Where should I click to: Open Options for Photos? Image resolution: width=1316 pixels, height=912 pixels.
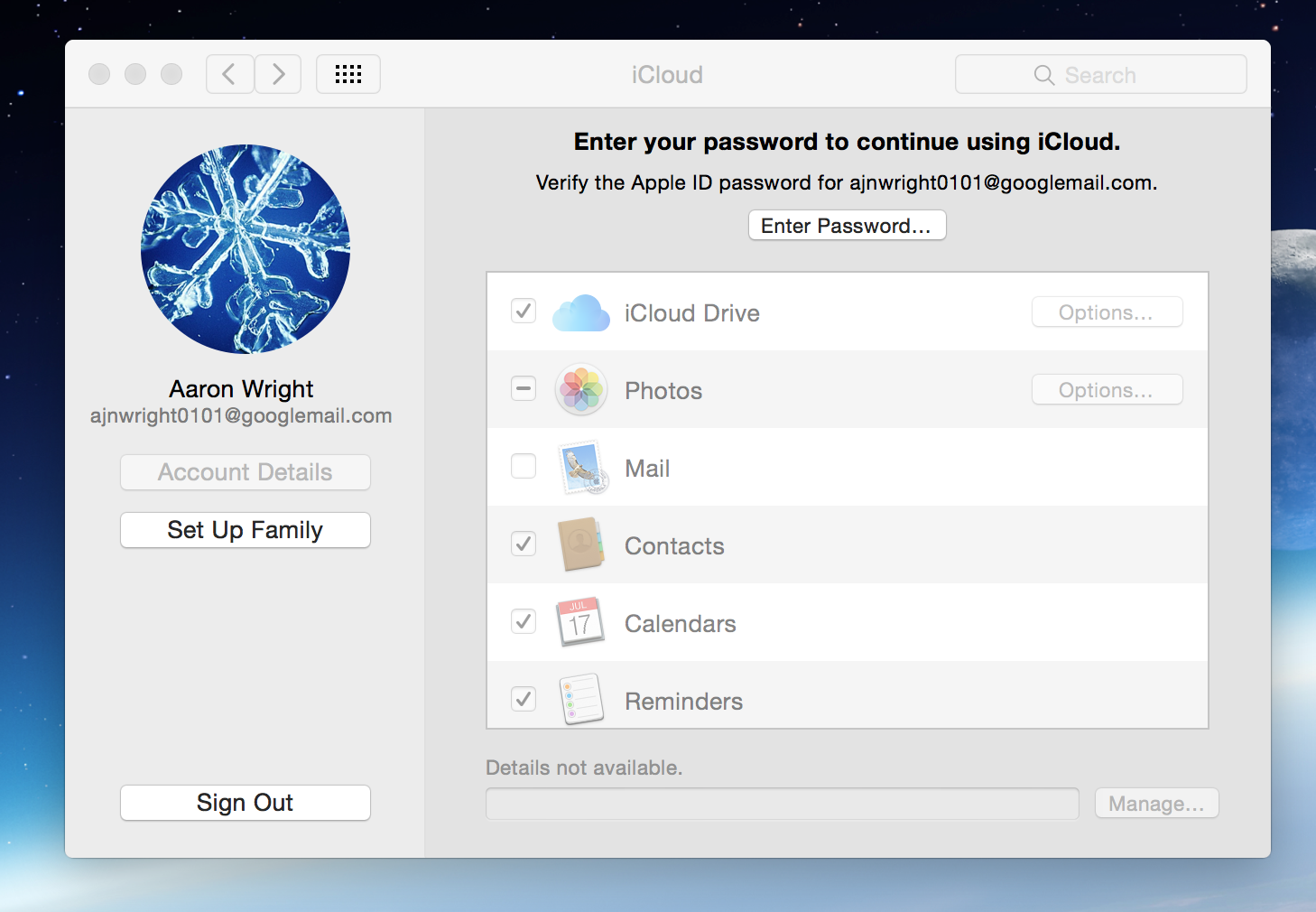1107,390
